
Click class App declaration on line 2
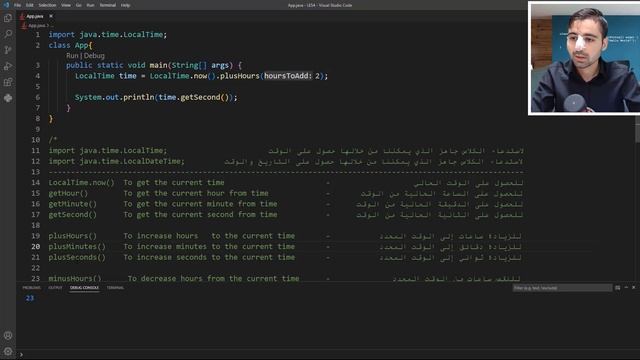coord(70,45)
